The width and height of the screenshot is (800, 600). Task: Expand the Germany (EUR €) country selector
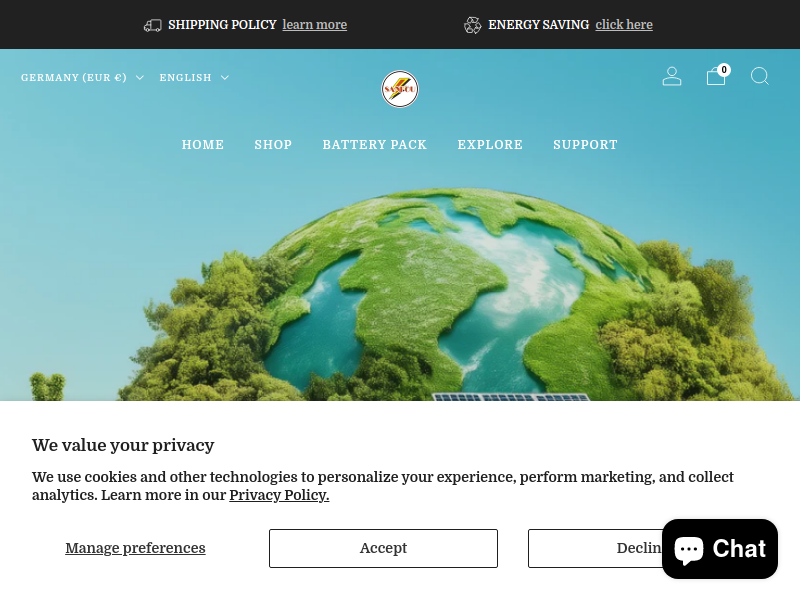click(82, 78)
